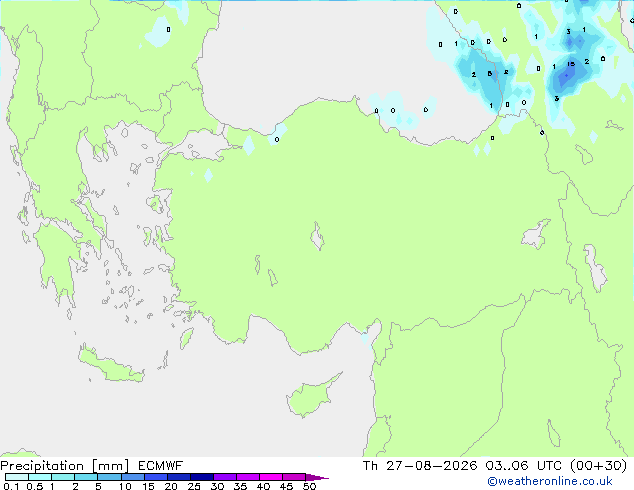The width and height of the screenshot is (634, 490).
Task: Click the legend value '10'
Action: click(x=125, y=486)
